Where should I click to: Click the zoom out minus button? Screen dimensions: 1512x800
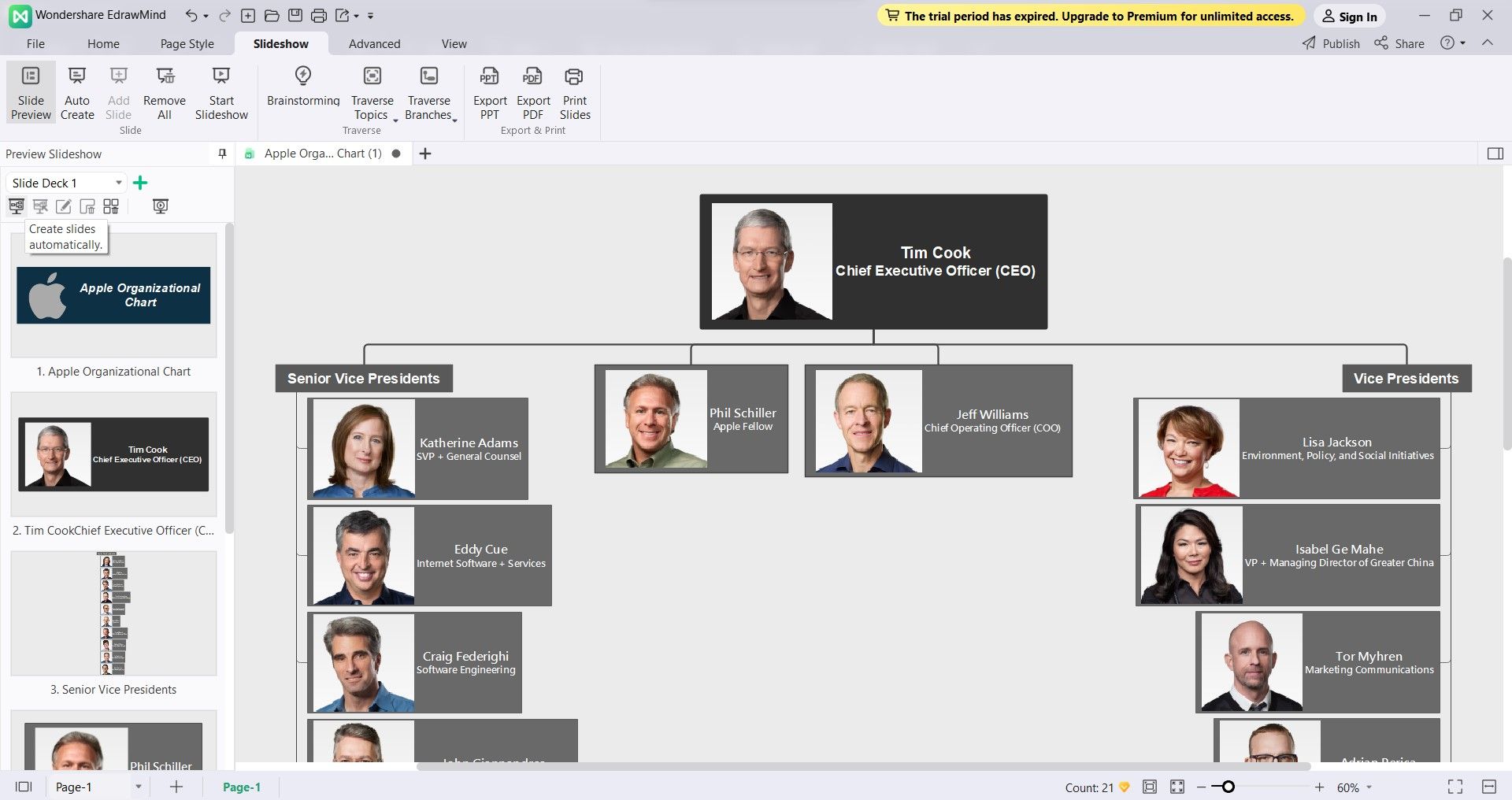coord(1201,787)
